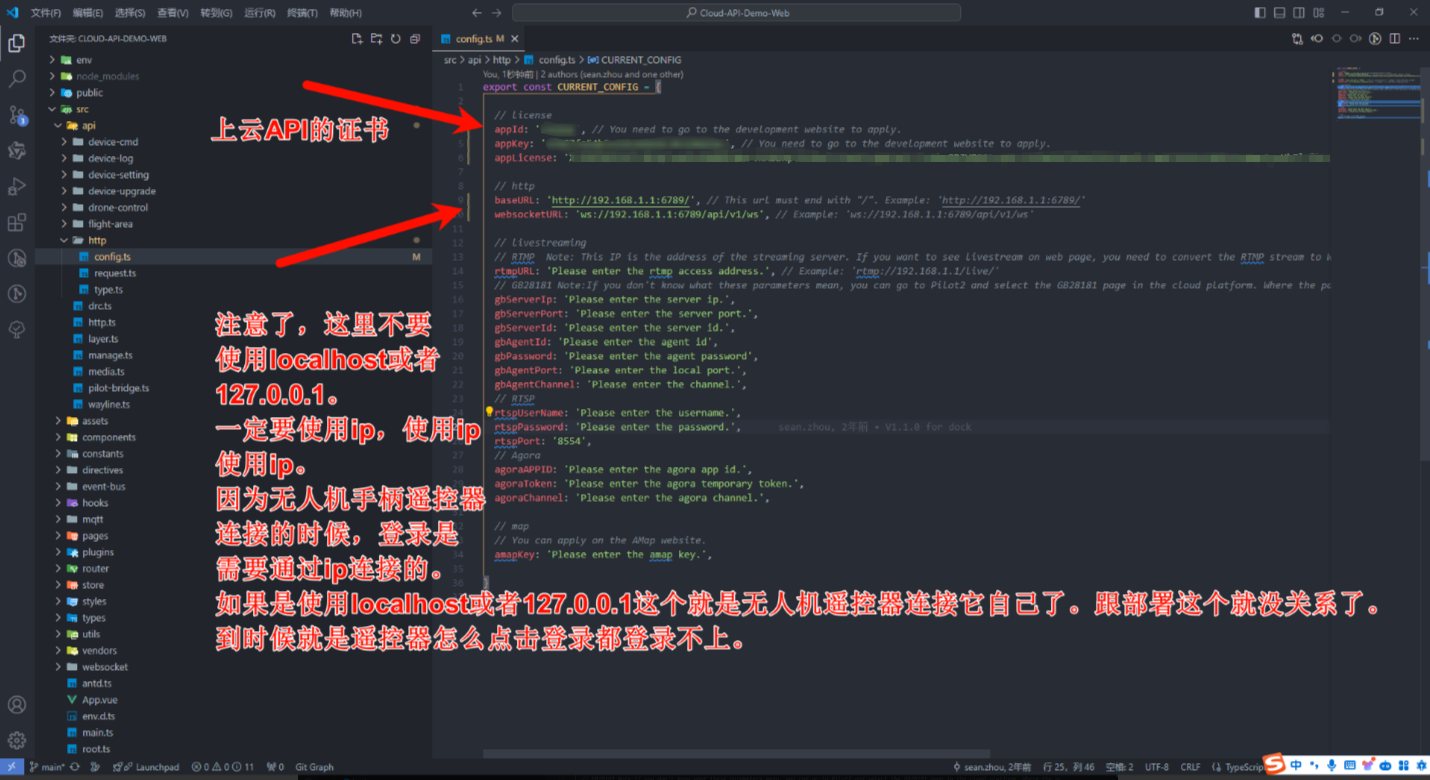Open changes compare icon in editor toolbar
This screenshot has width=1430, height=780.
(1297, 39)
